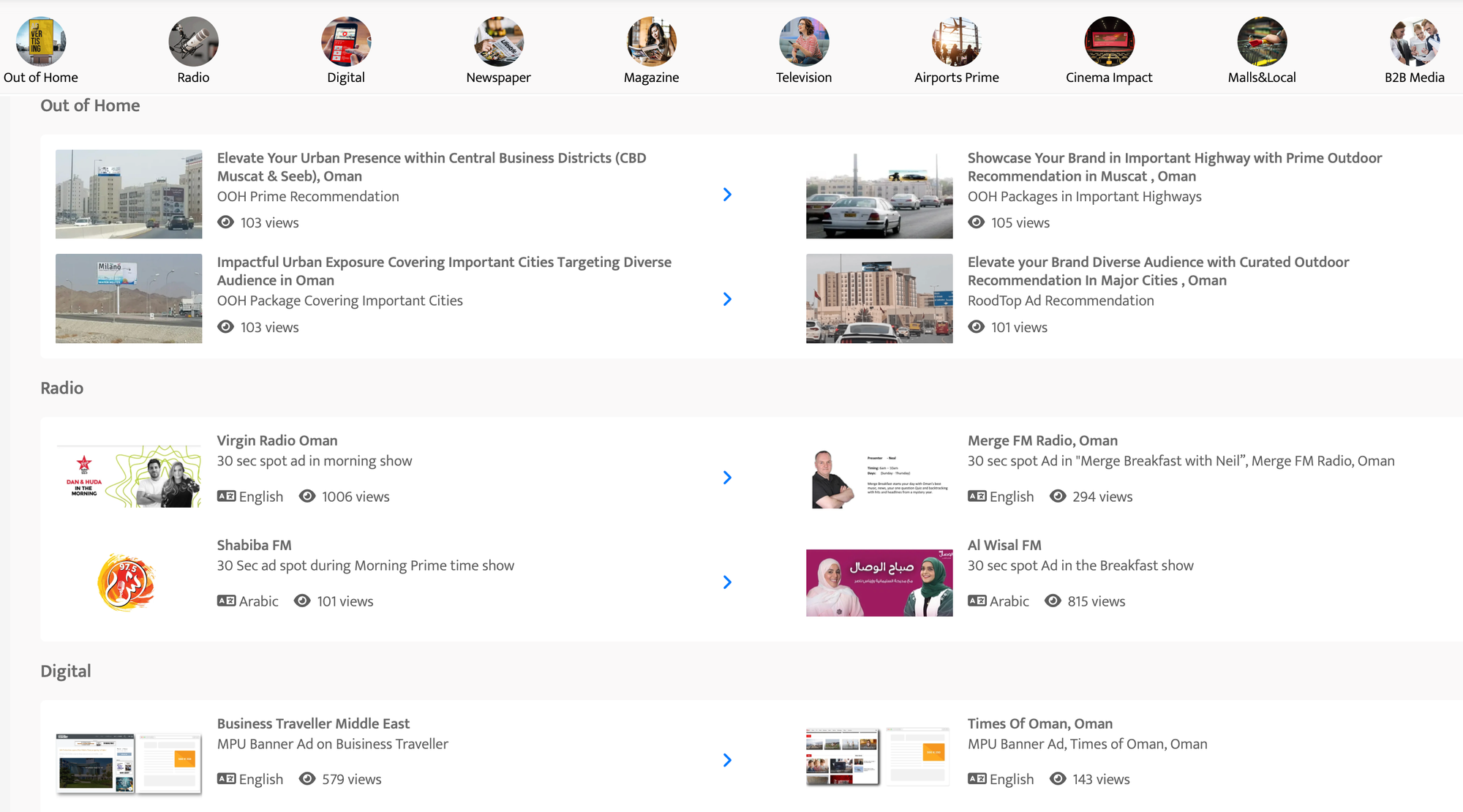
Task: Select the Television category icon
Action: click(804, 42)
